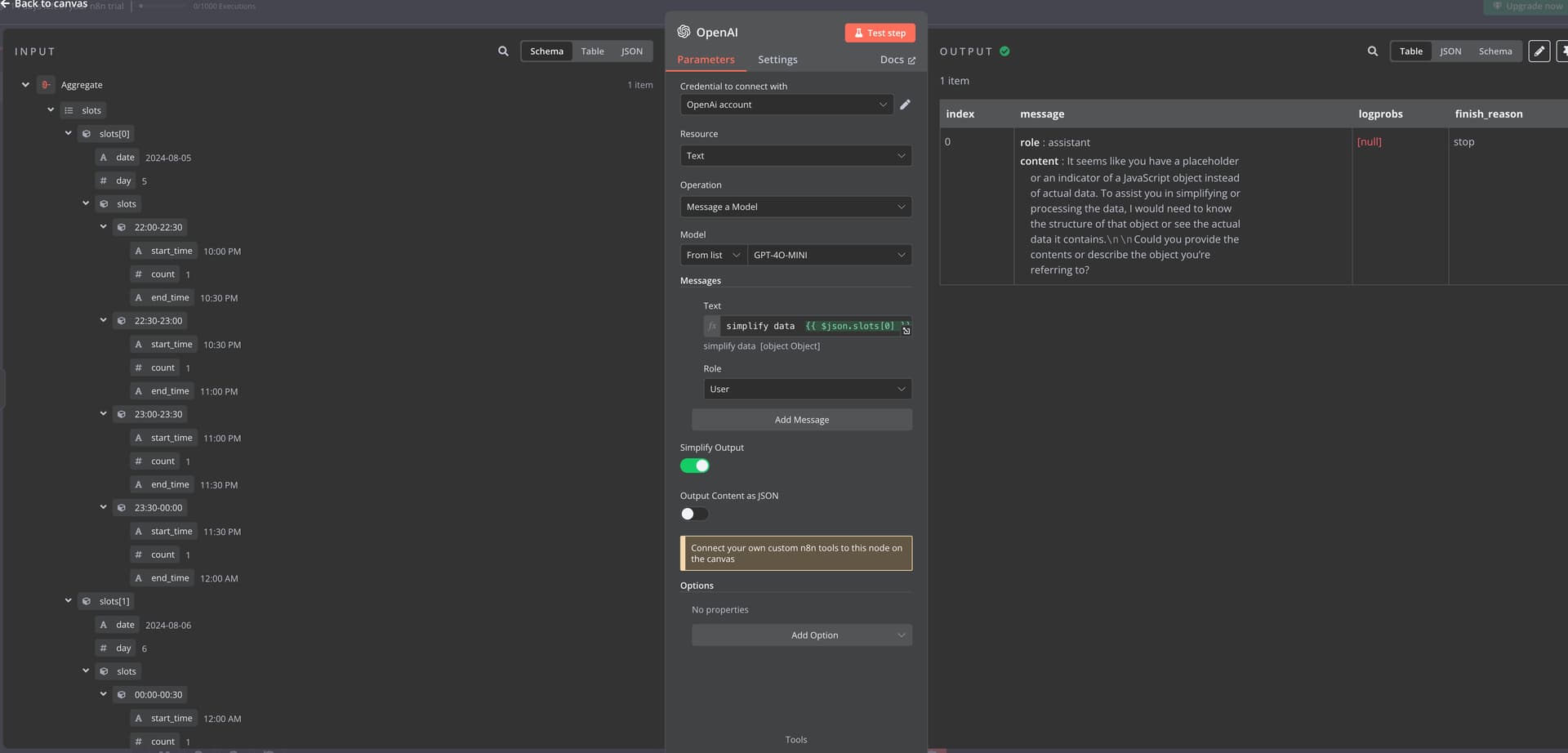Click the INPUT panel search icon
This screenshot has height=753, width=1568.
pyautogui.click(x=503, y=51)
